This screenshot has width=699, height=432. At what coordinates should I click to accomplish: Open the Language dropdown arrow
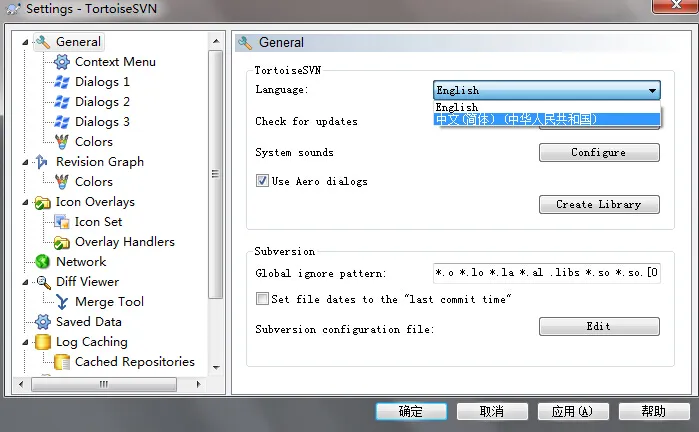coord(652,91)
